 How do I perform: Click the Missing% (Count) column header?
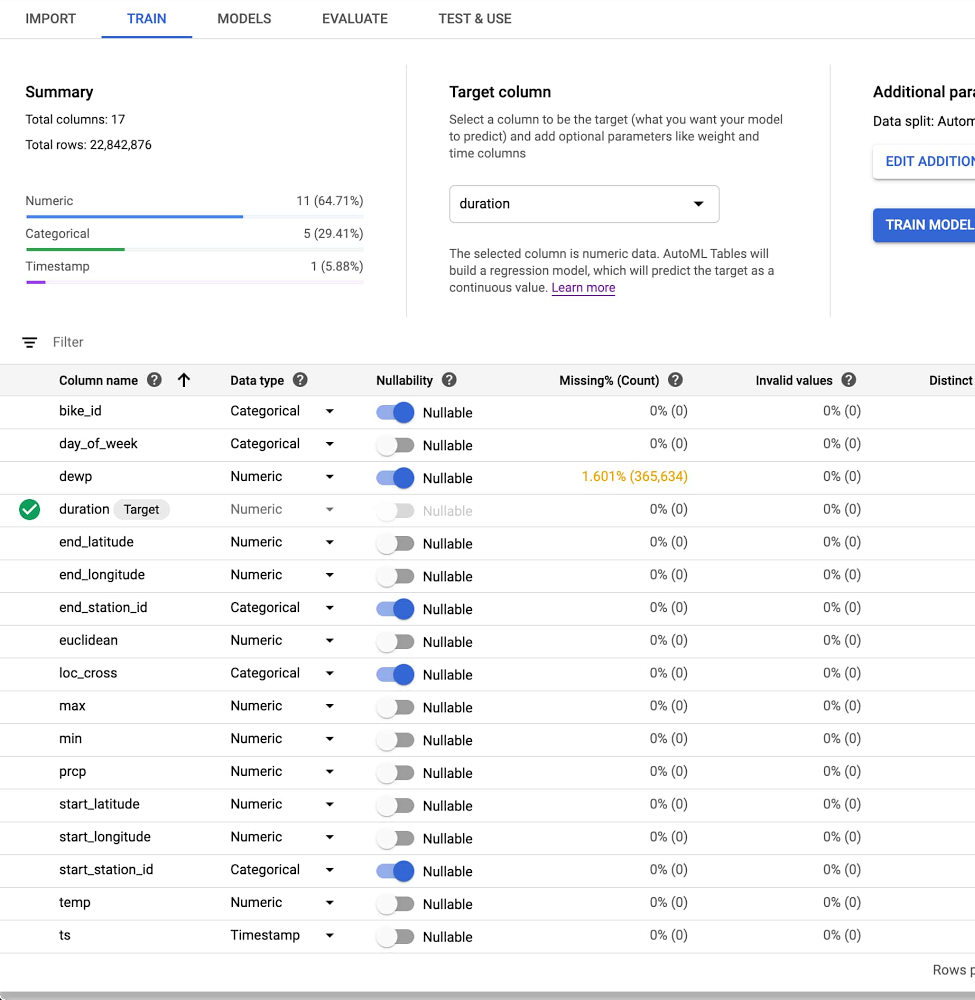(x=609, y=381)
